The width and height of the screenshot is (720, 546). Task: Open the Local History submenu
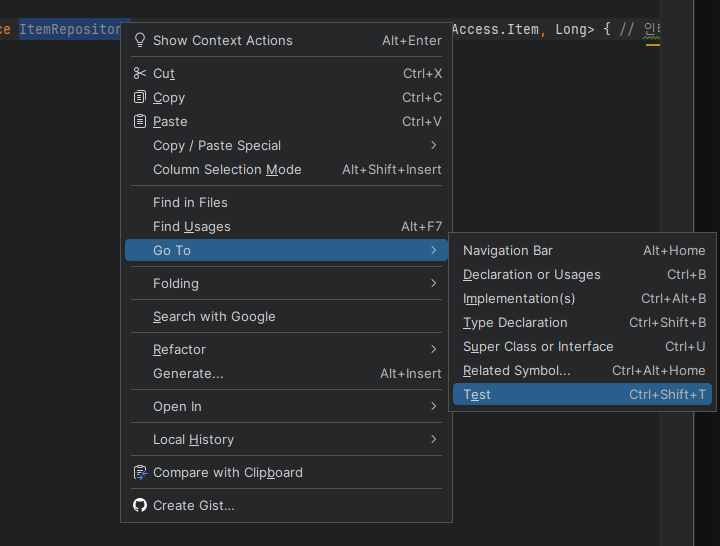(x=433, y=439)
